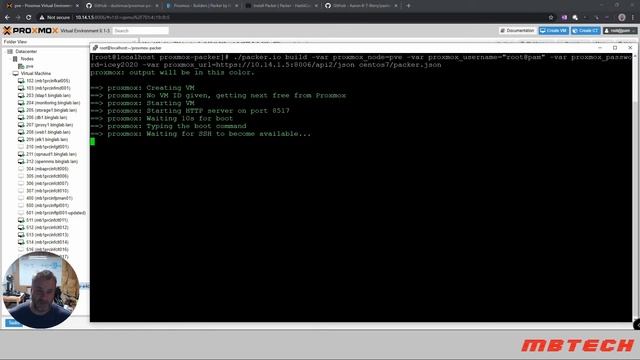Click 'Waiting for SSH to become available' line
This screenshot has width=640, height=360.
[201, 134]
